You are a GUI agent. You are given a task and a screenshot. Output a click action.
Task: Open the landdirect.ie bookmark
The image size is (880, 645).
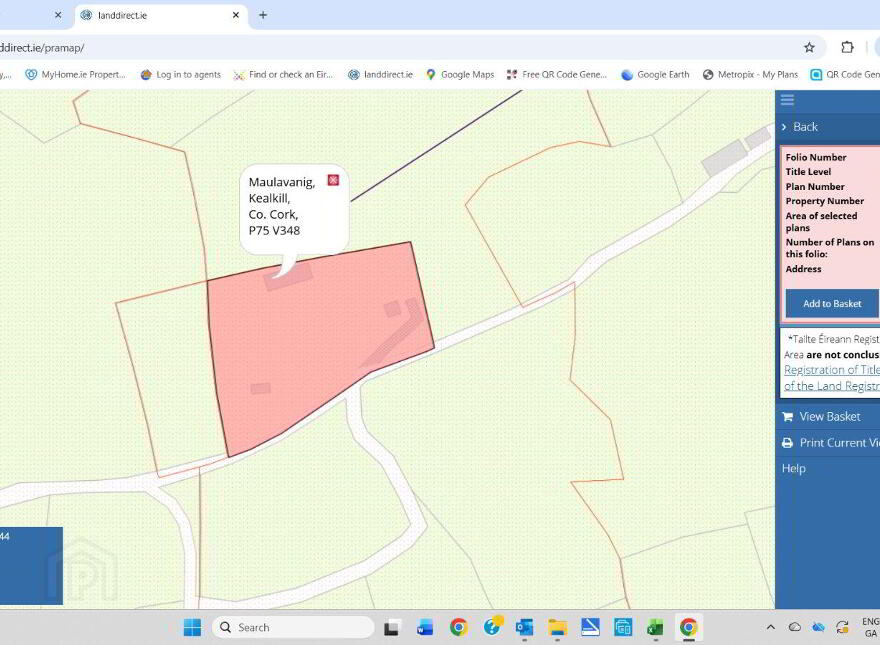point(380,75)
